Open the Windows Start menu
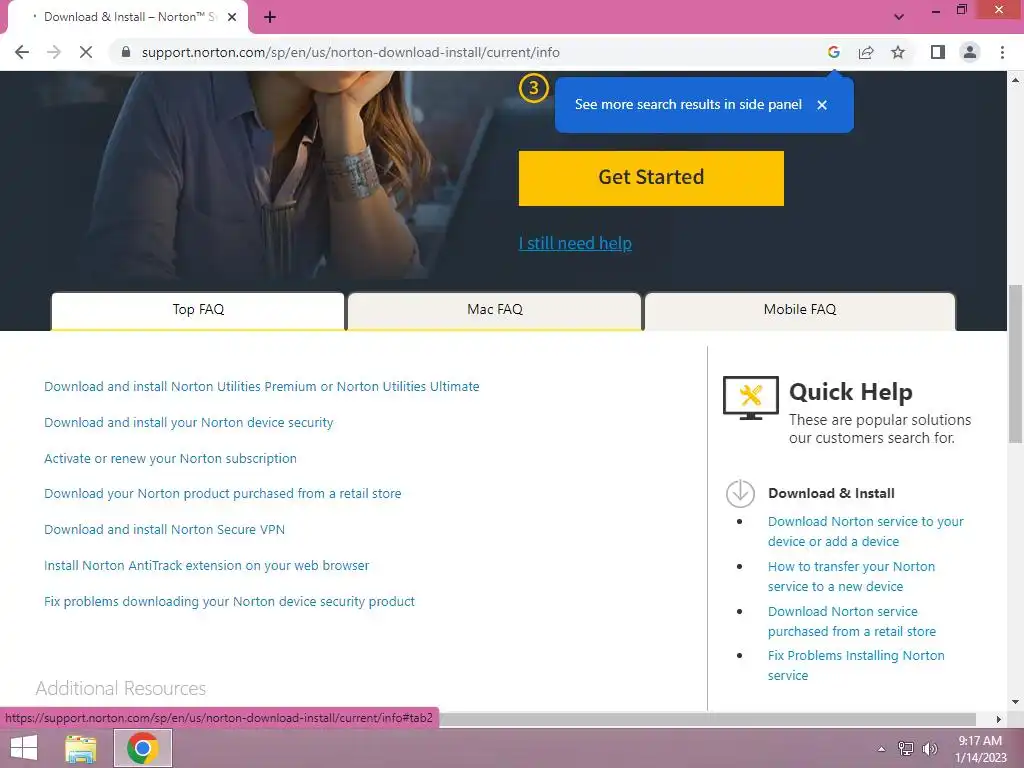Viewport: 1024px width, 768px height. (x=24, y=748)
